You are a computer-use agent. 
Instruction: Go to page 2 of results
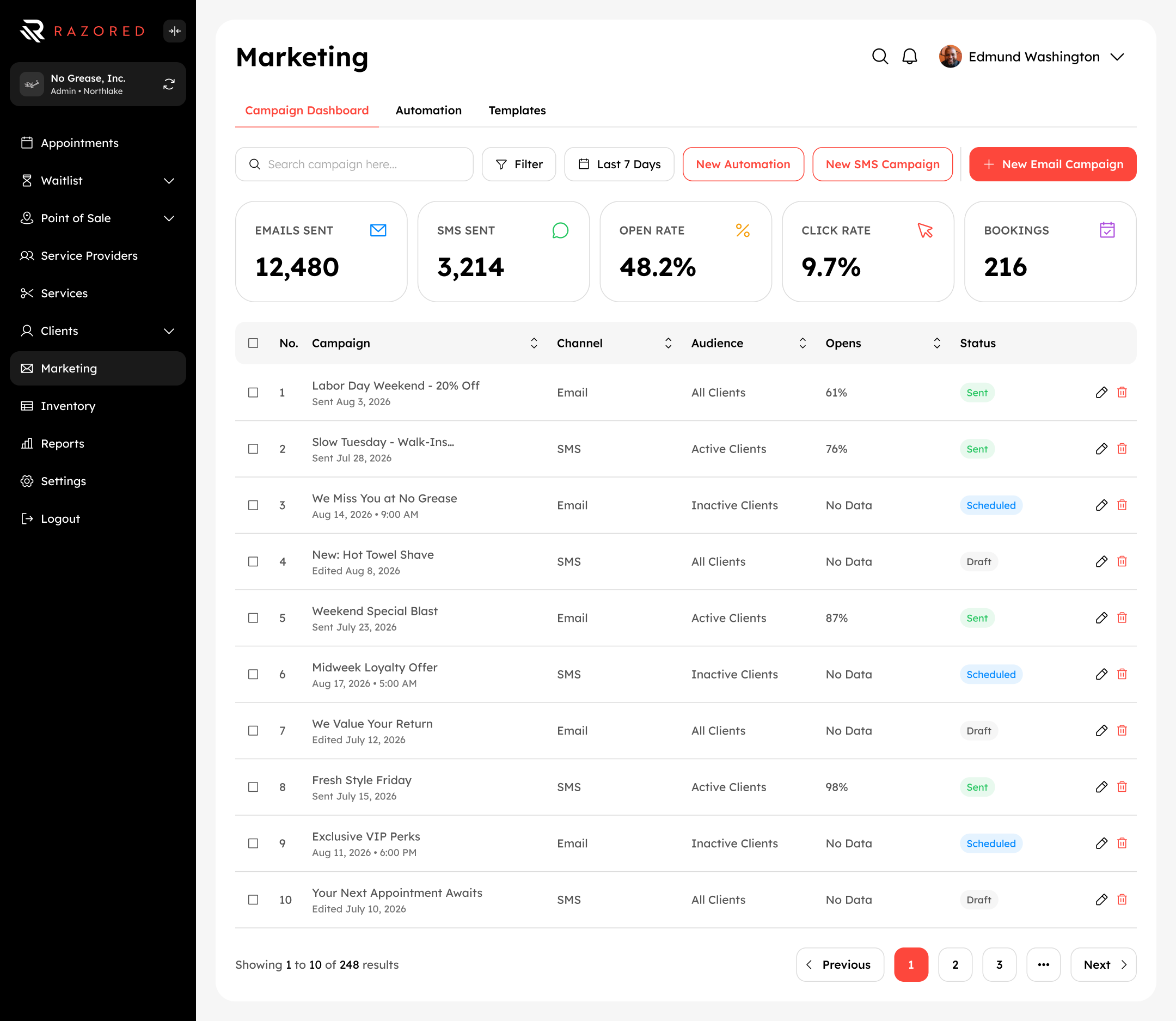tap(955, 964)
